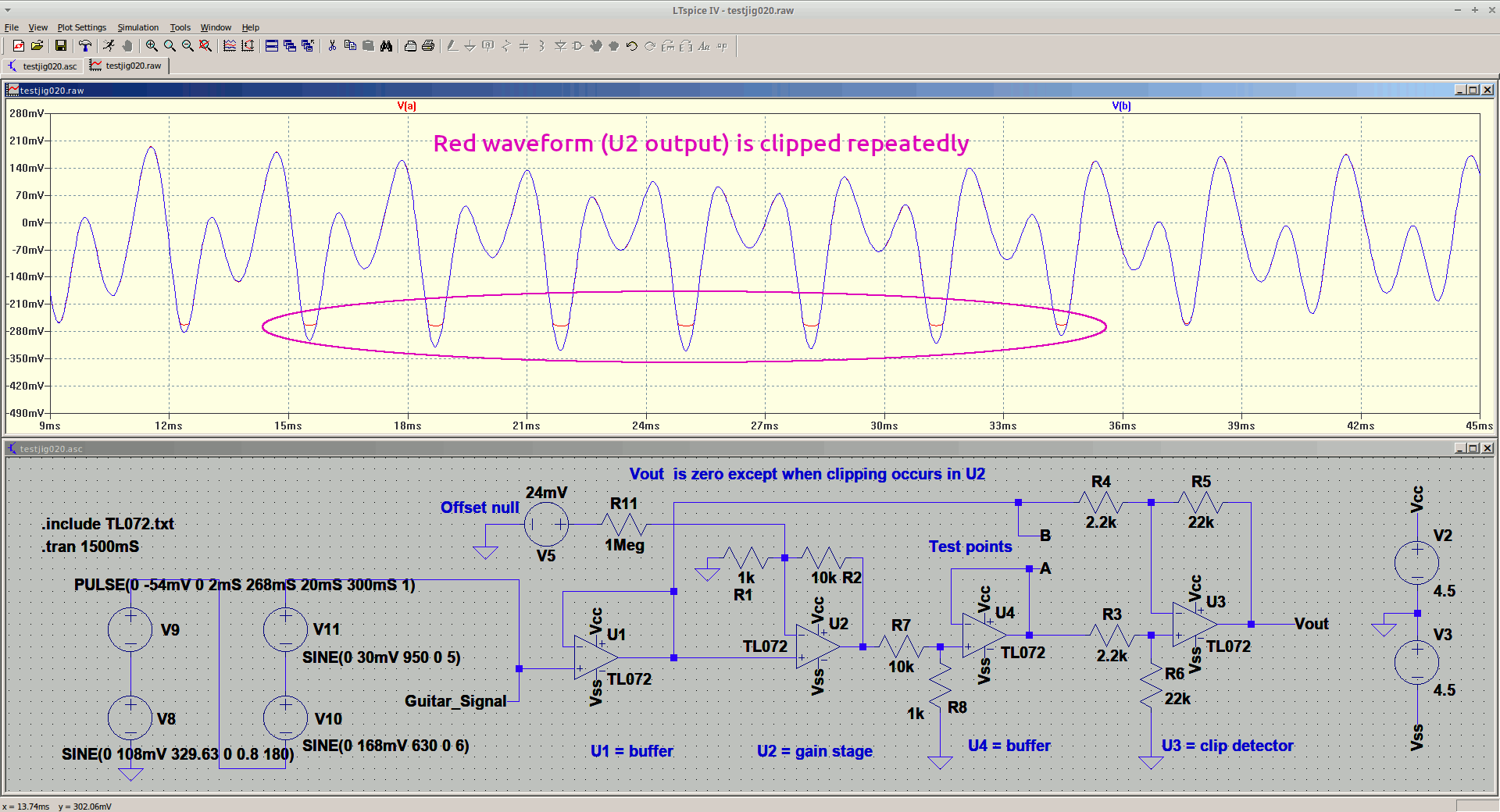The image size is (1500, 812).
Task: Click the 27ms horizontal axis label
Action: pos(765,426)
